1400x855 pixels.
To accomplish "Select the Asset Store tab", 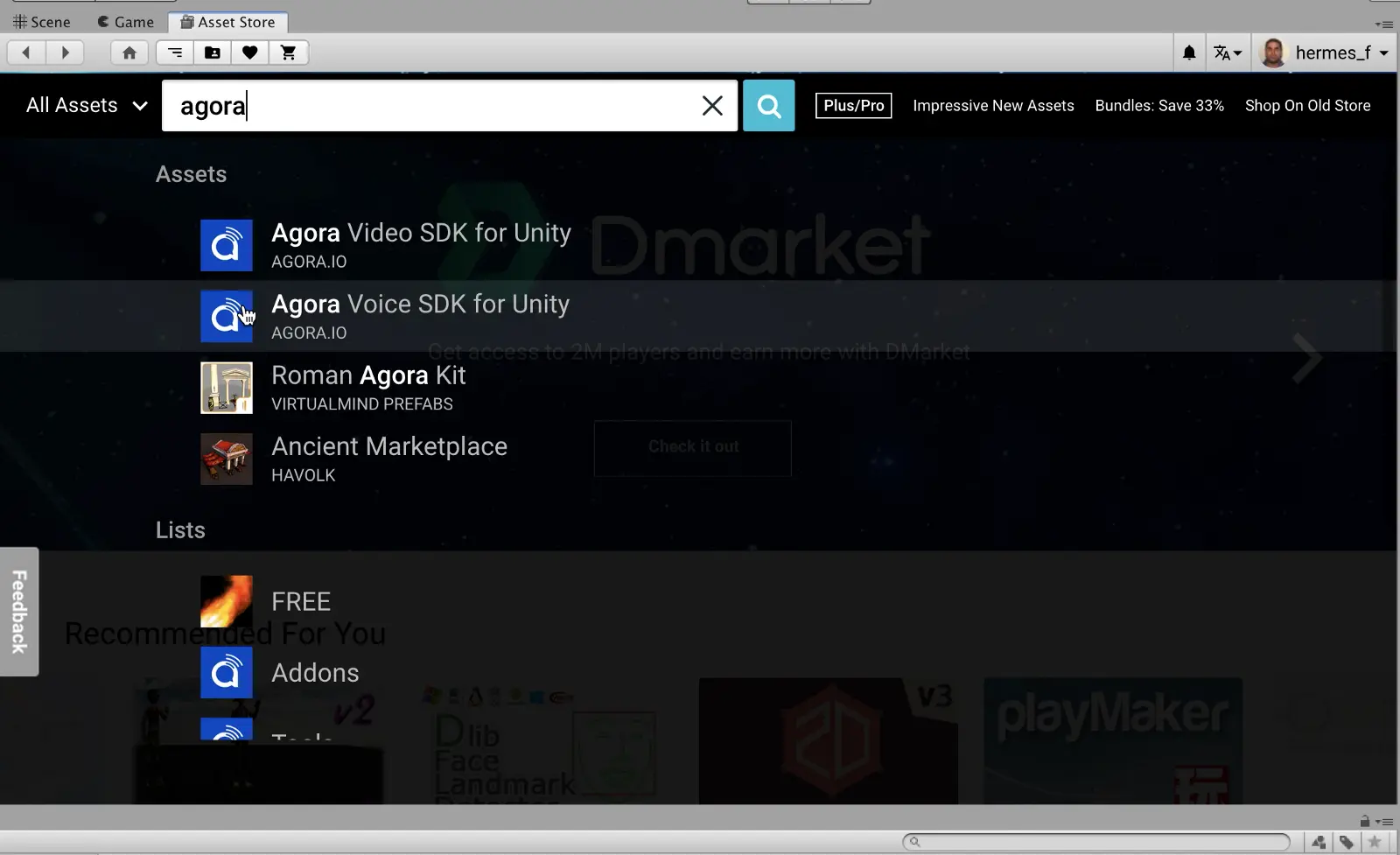I will (227, 22).
